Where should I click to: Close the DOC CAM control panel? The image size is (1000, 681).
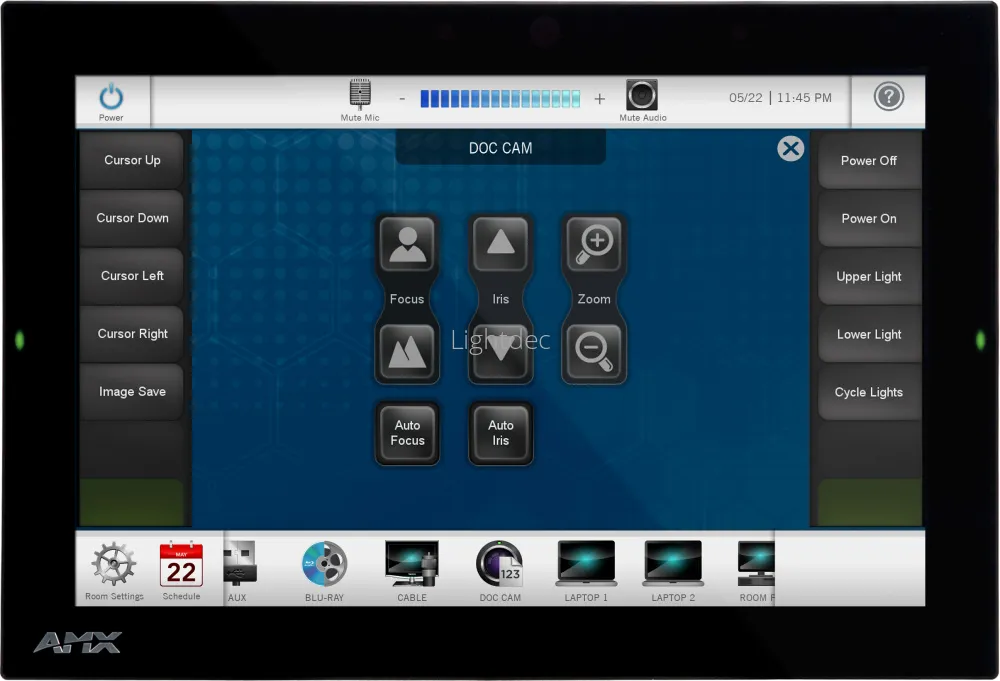pos(790,149)
